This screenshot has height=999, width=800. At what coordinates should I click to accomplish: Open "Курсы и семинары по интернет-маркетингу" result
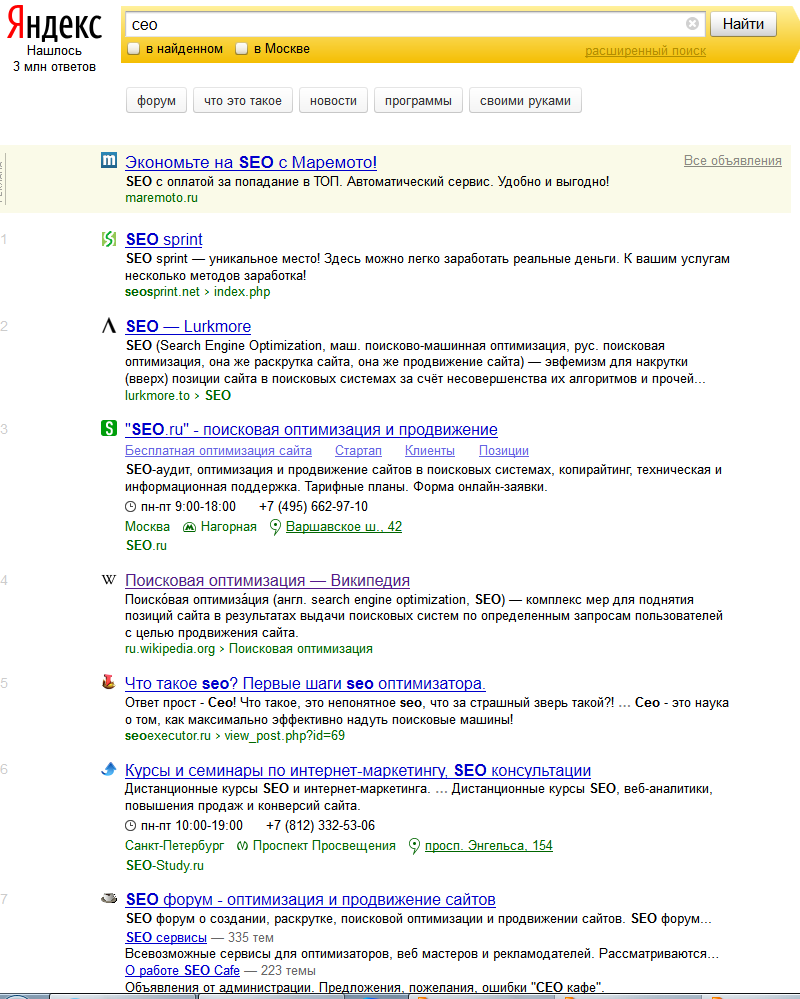point(358,771)
